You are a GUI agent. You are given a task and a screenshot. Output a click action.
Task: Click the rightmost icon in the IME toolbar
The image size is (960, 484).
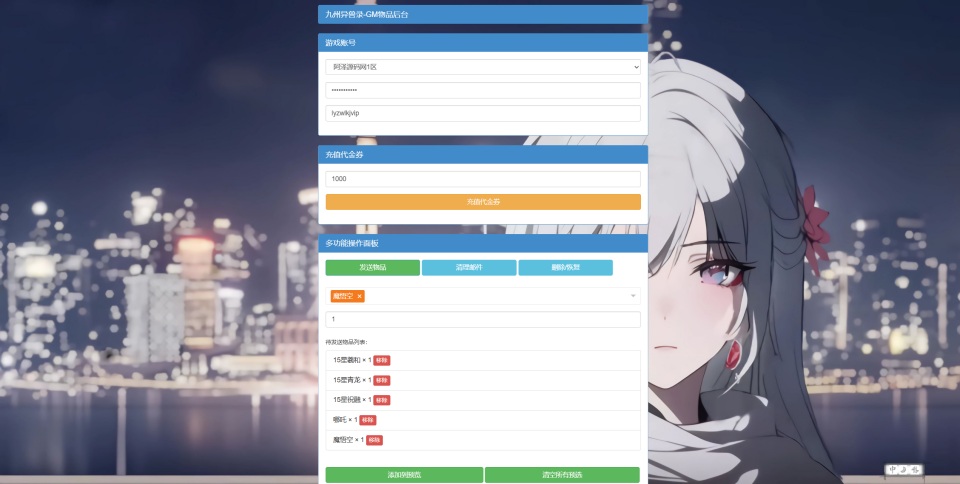tap(915, 470)
